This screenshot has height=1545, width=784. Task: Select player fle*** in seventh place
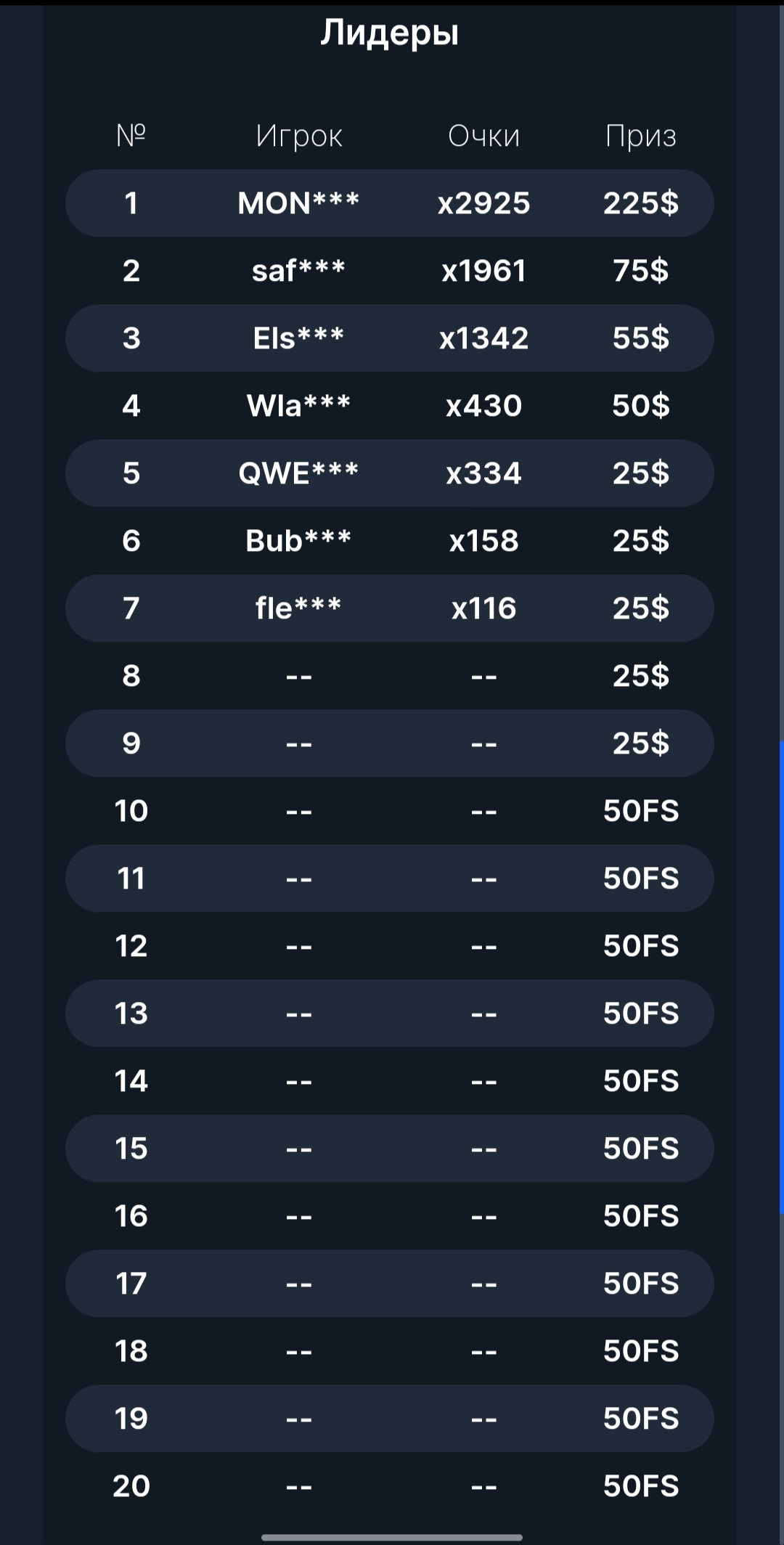tap(298, 608)
